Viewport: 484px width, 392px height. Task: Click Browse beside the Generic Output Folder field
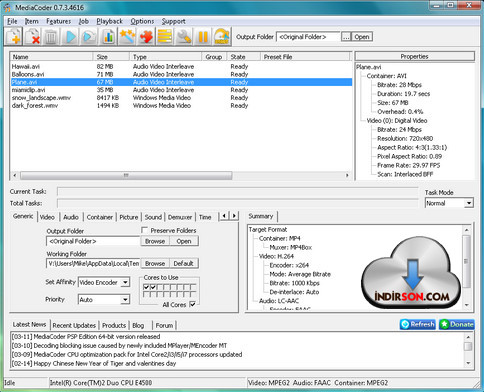[x=155, y=241]
